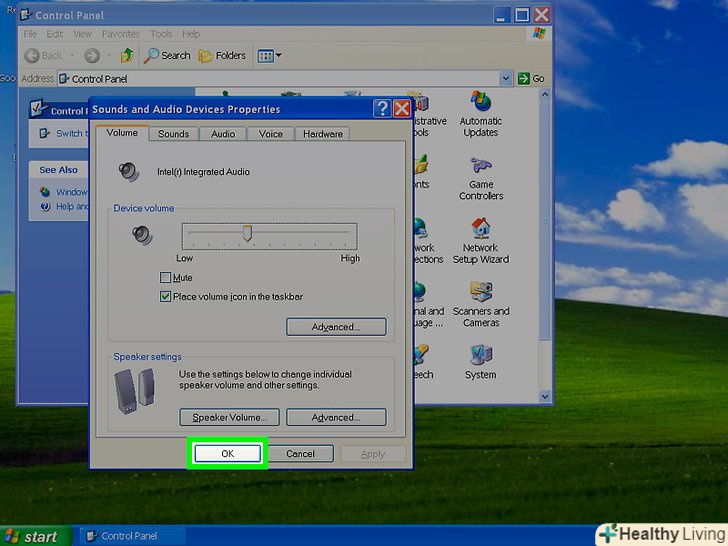The height and width of the screenshot is (546, 728).
Task: Expand the Address bar dropdown
Action: tap(507, 79)
